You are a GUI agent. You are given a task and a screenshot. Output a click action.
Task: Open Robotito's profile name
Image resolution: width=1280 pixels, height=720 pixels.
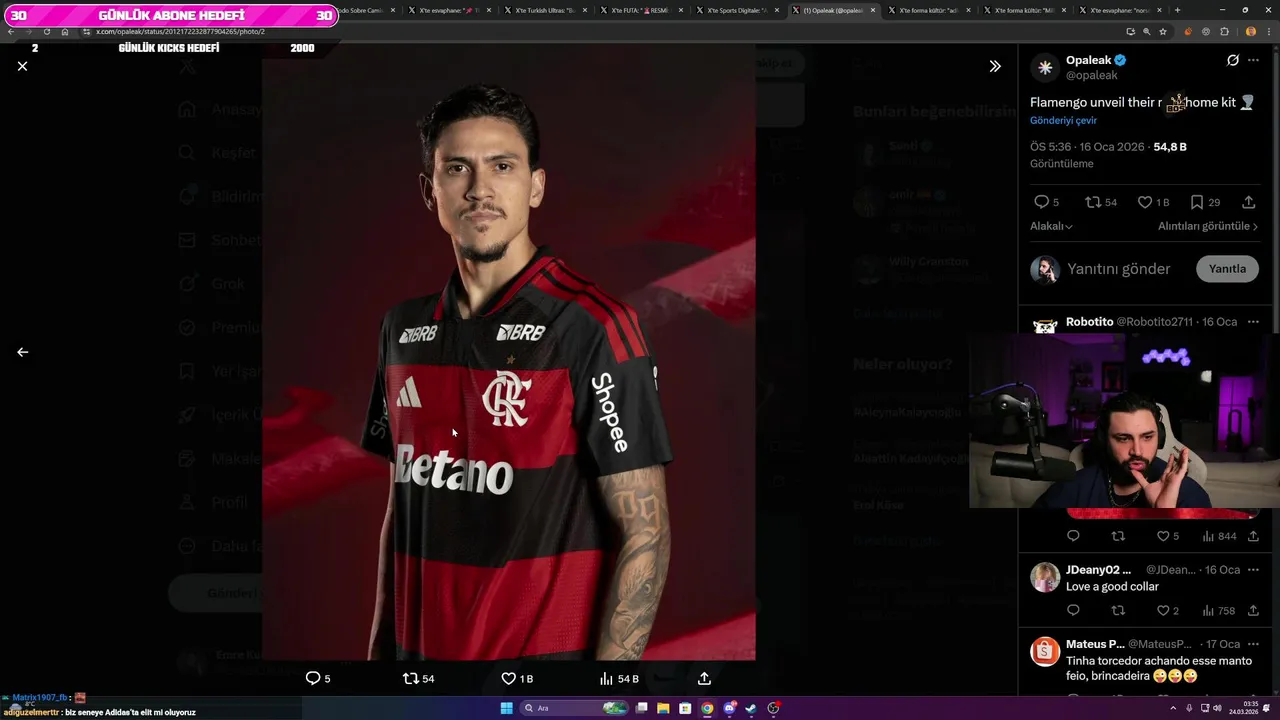click(x=1089, y=322)
